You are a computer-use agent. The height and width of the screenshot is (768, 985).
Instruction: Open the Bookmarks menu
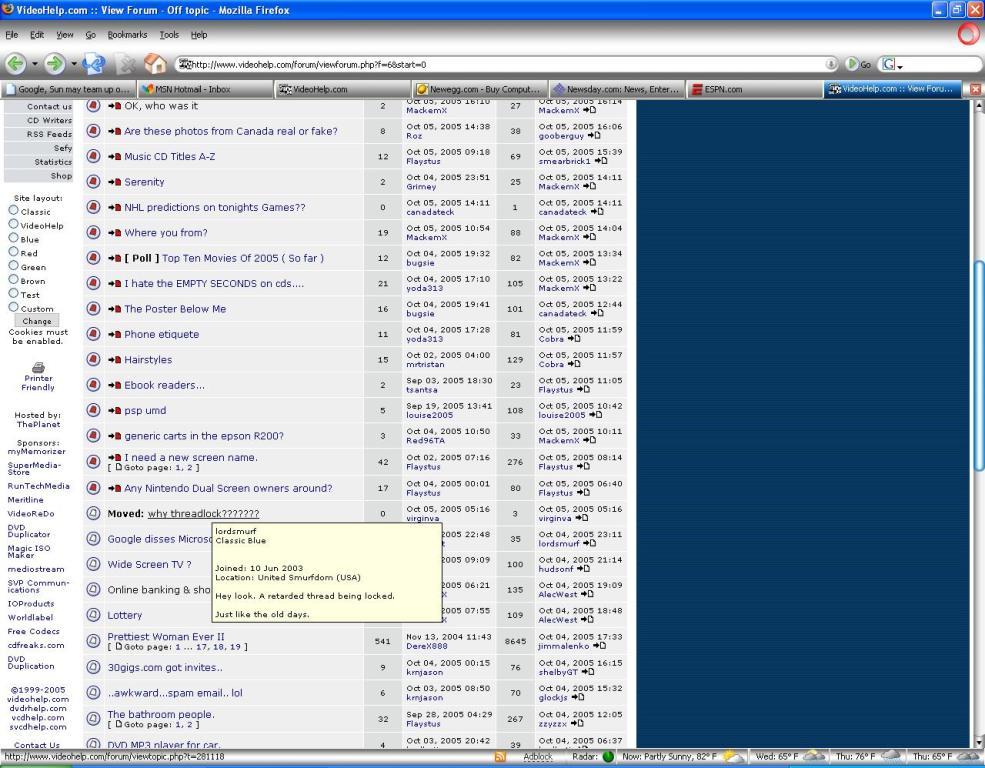(x=127, y=35)
